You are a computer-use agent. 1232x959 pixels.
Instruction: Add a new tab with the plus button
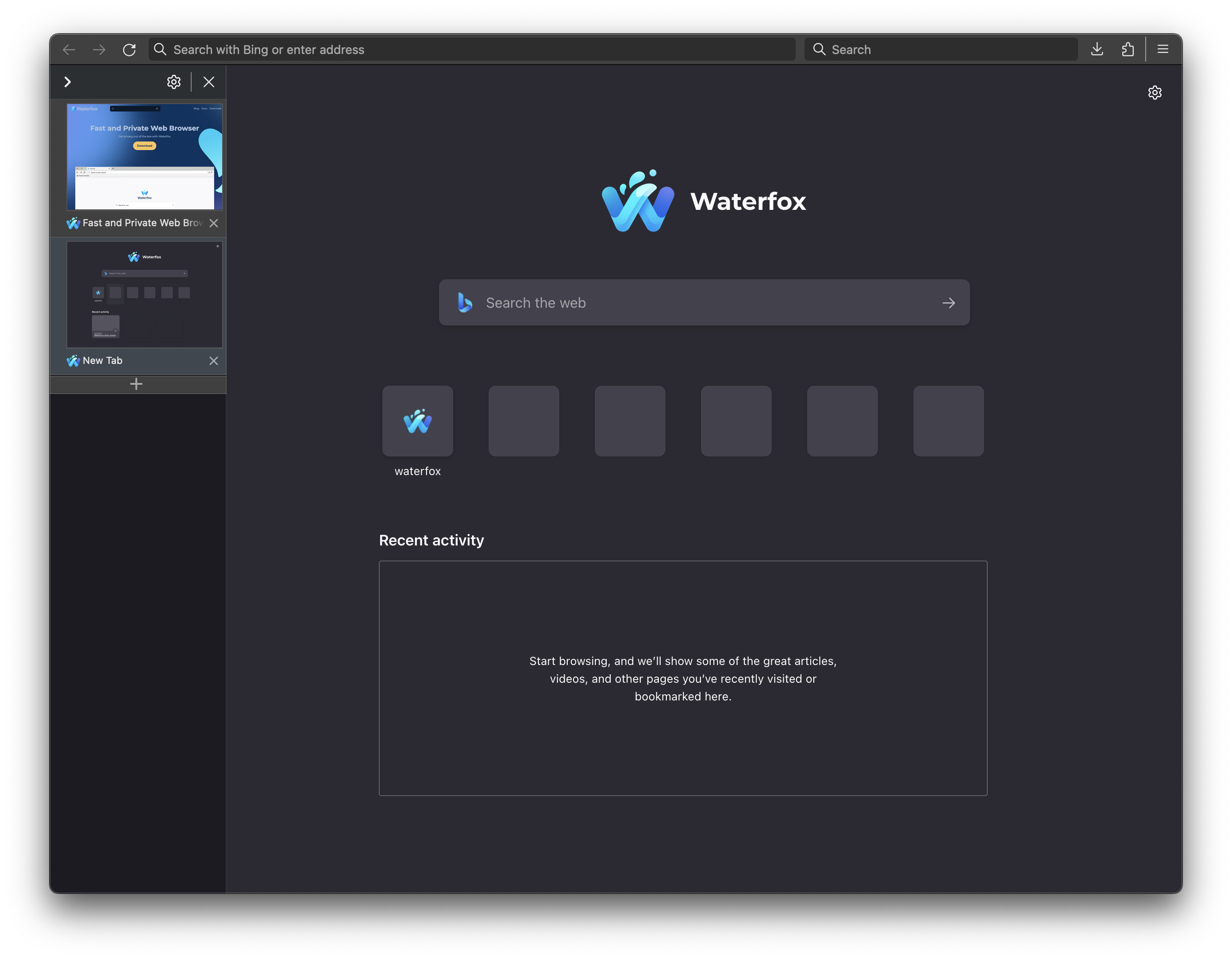tap(136, 384)
